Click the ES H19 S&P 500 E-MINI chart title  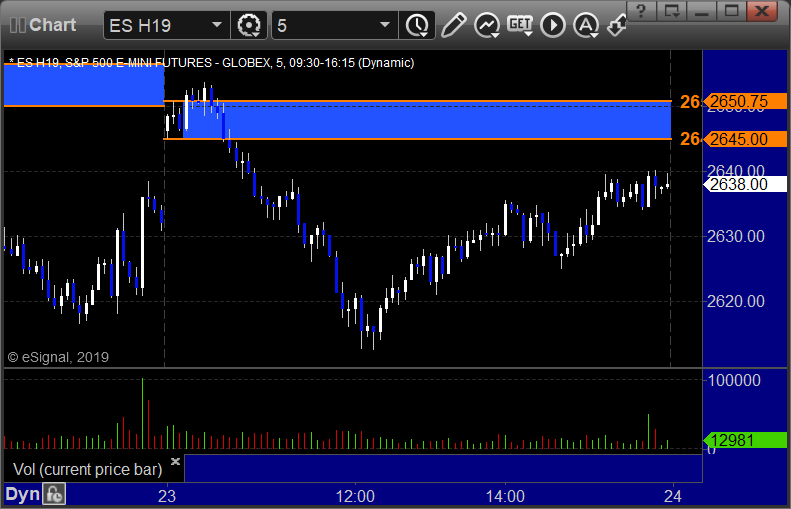pos(212,63)
